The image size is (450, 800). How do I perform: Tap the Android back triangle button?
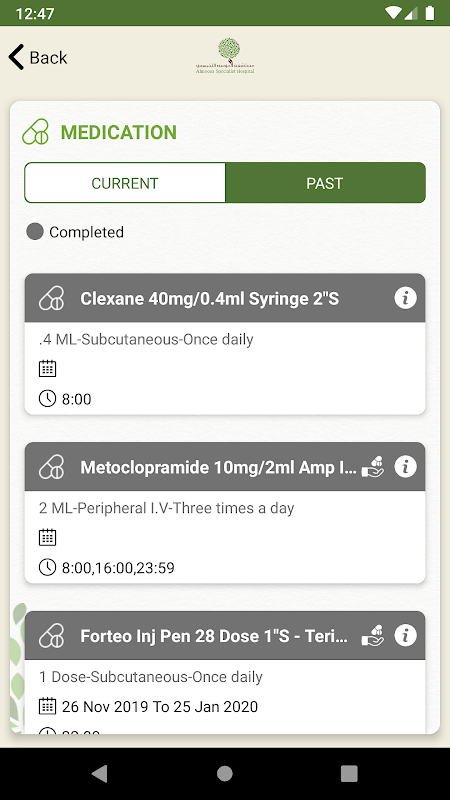pyautogui.click(x=99, y=773)
